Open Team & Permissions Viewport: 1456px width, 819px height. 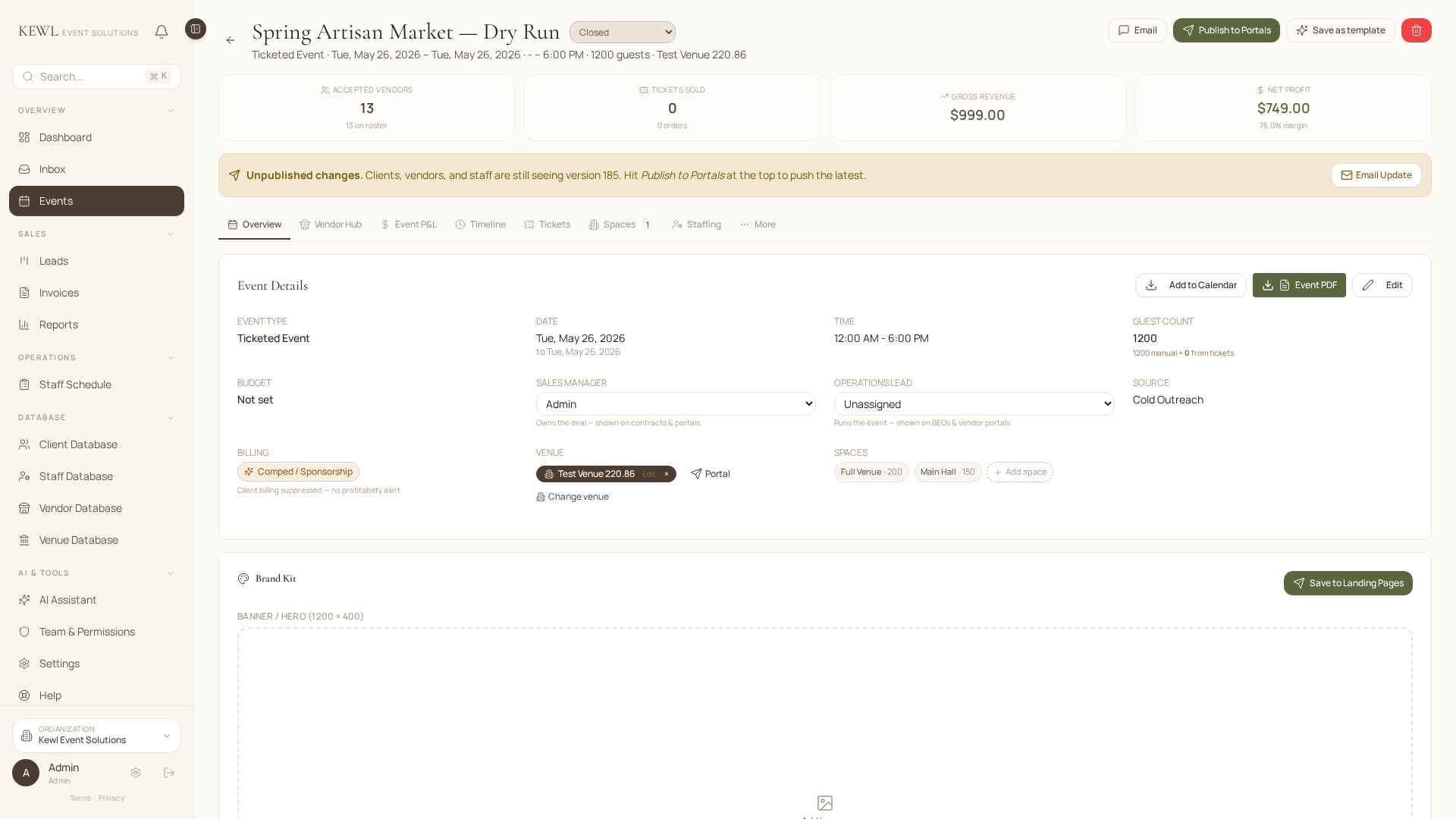(x=96, y=632)
